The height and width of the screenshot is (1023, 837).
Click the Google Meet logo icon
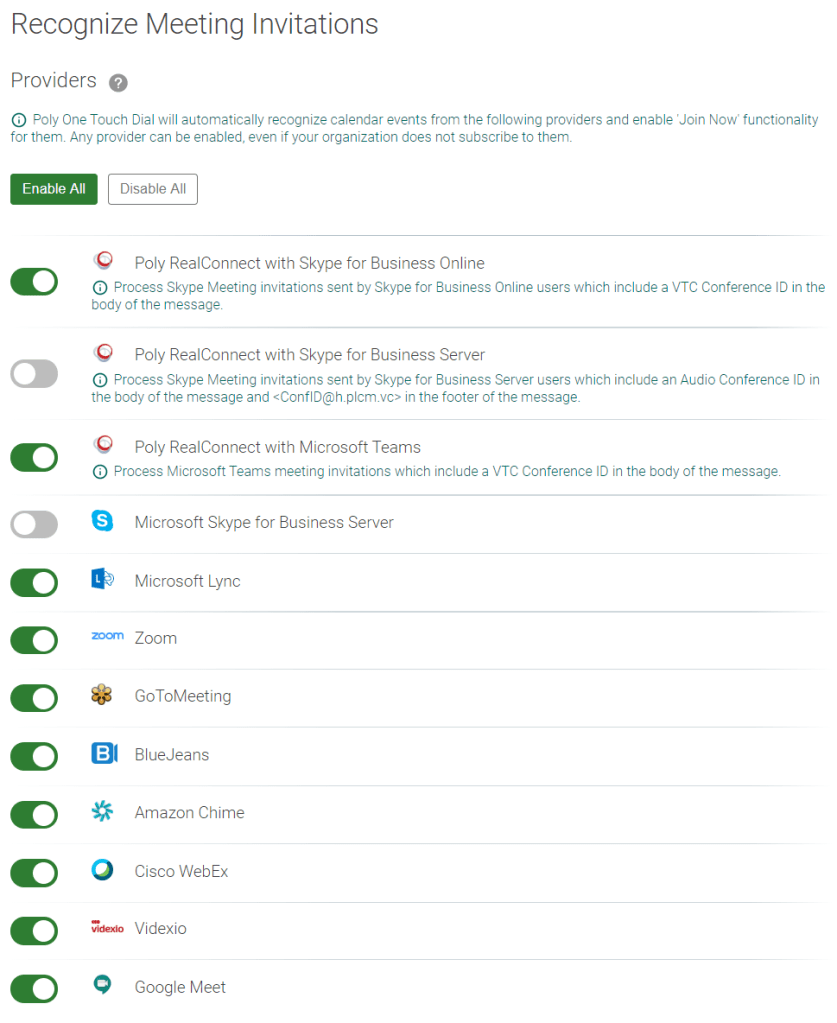click(102, 985)
